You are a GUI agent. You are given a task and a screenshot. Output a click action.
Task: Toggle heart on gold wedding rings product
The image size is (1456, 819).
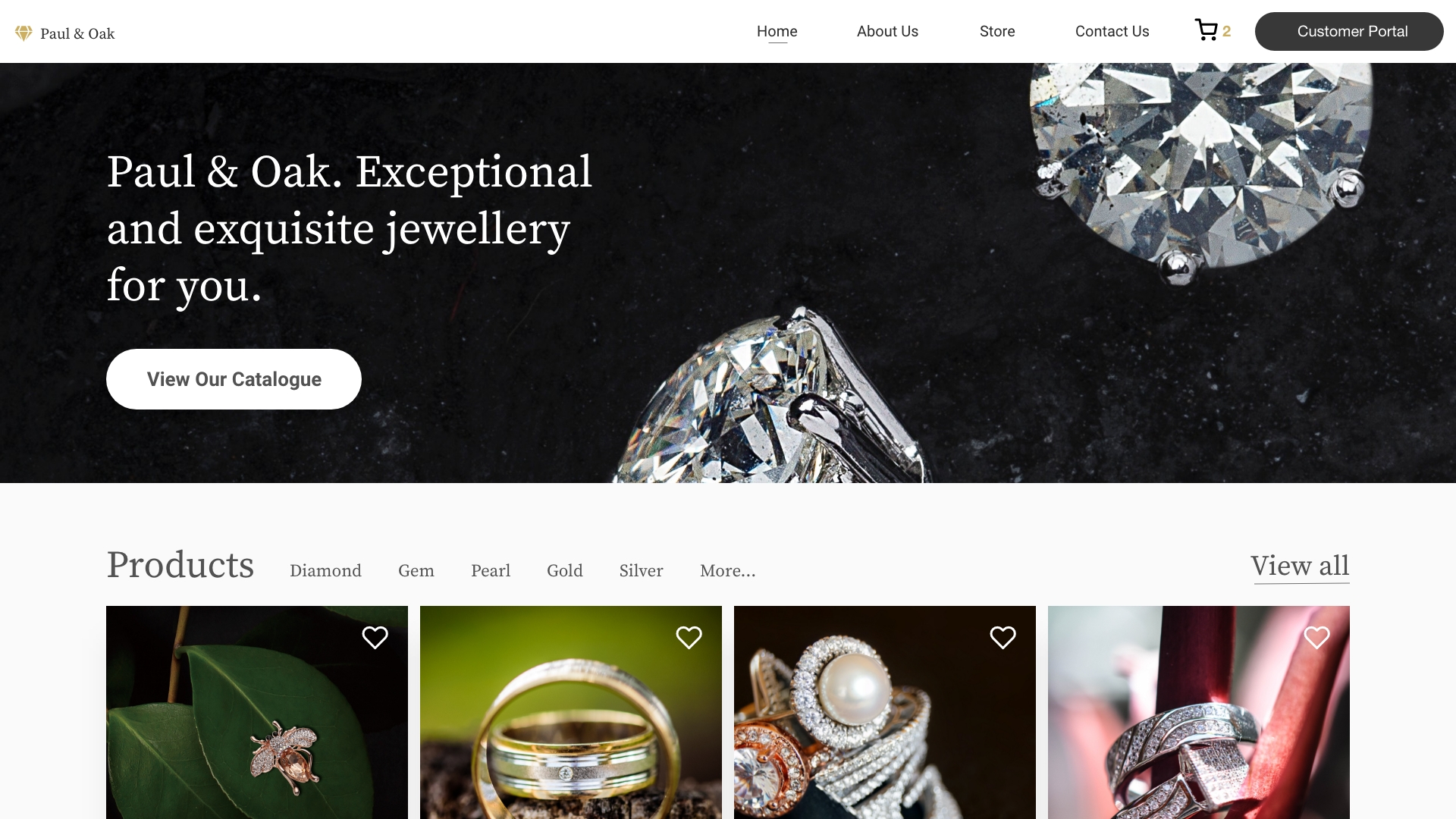pyautogui.click(x=689, y=637)
